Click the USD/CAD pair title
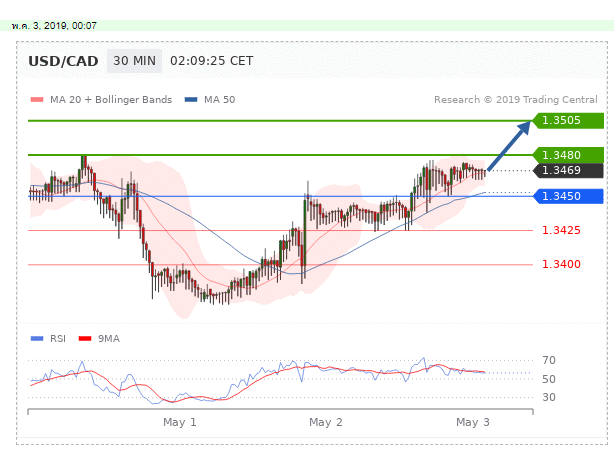The image size is (614, 454). tap(63, 61)
